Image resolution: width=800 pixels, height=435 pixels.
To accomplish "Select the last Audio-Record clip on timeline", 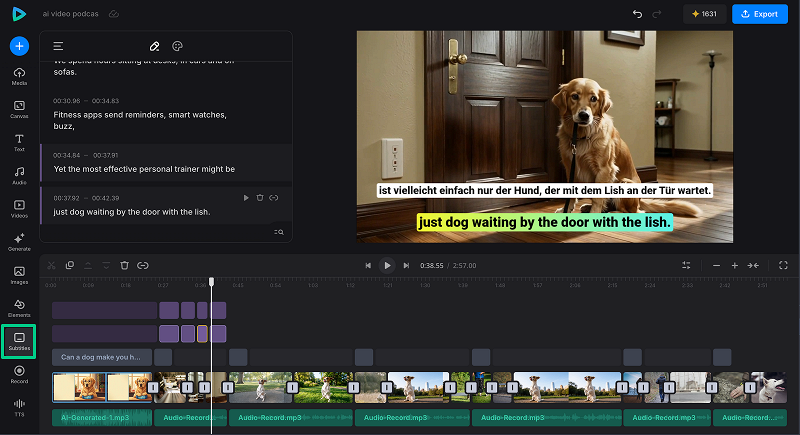I will coord(749,418).
